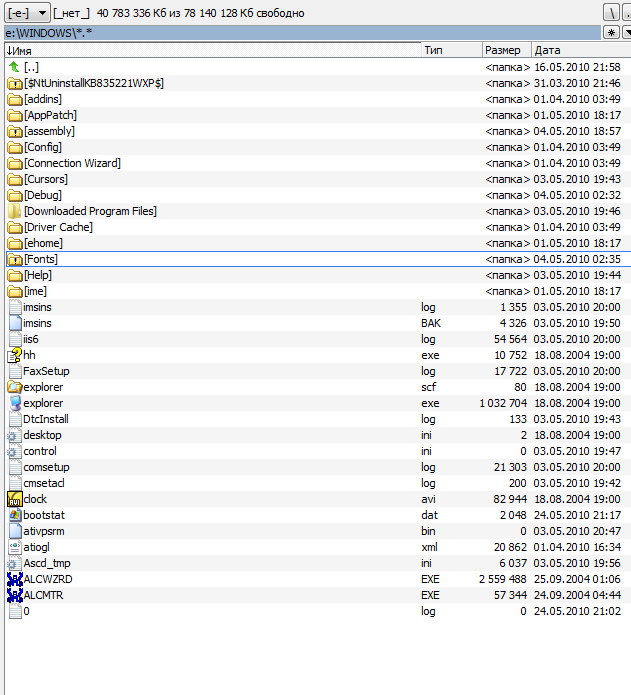
Task: Sort file list by Тип column
Action: tap(451, 50)
